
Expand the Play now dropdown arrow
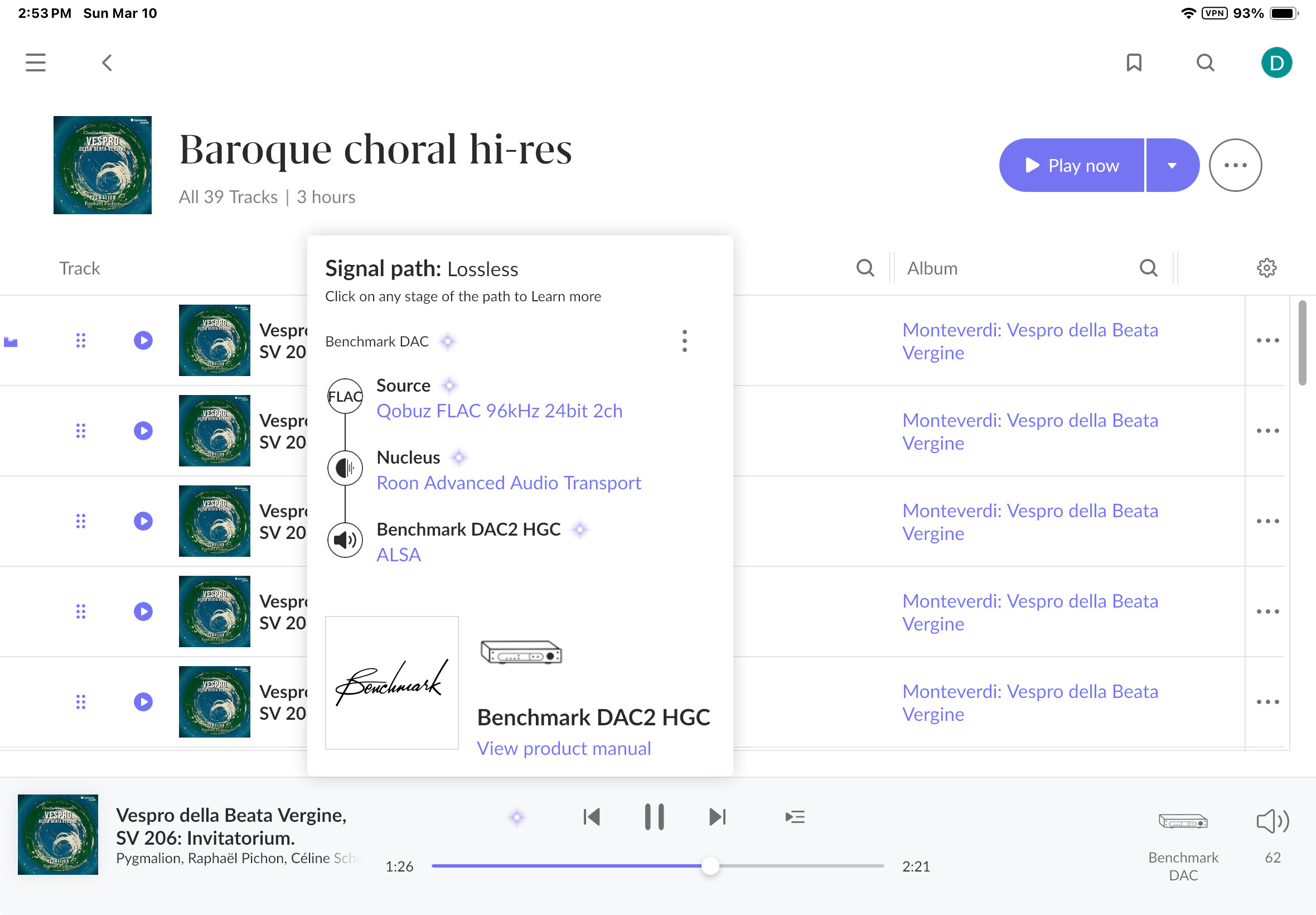tap(1172, 165)
